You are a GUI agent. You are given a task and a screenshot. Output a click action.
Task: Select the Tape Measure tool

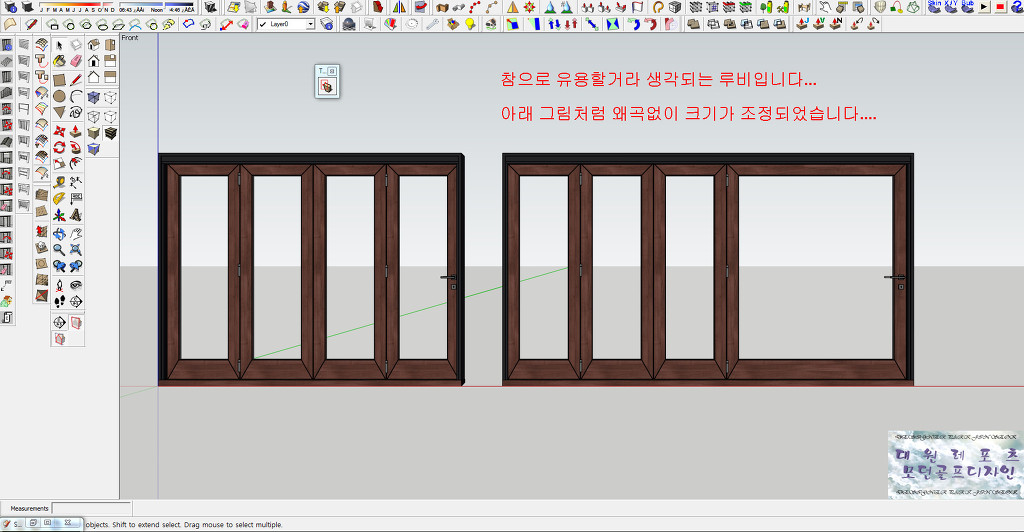click(x=59, y=182)
